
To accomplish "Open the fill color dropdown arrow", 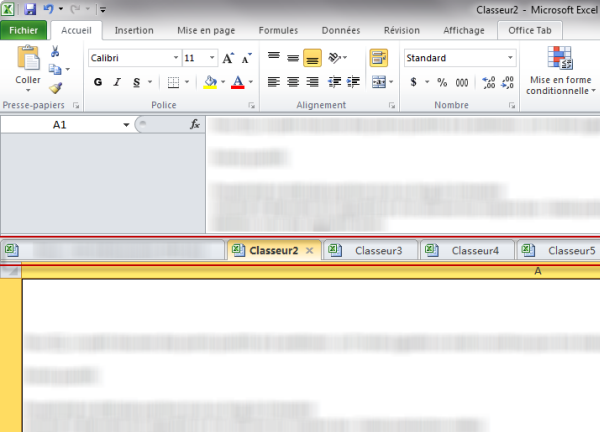I will 223,82.
